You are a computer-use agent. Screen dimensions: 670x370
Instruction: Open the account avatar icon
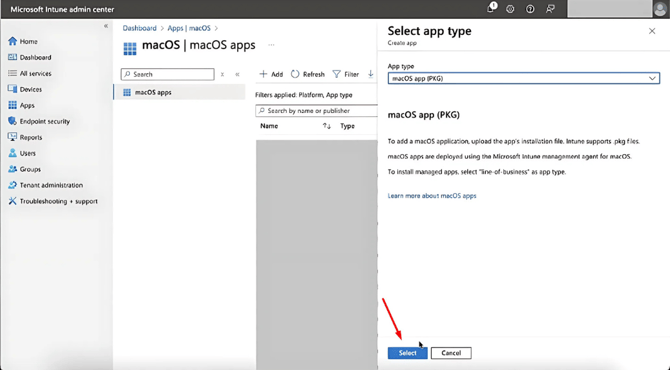pyautogui.click(x=661, y=9)
